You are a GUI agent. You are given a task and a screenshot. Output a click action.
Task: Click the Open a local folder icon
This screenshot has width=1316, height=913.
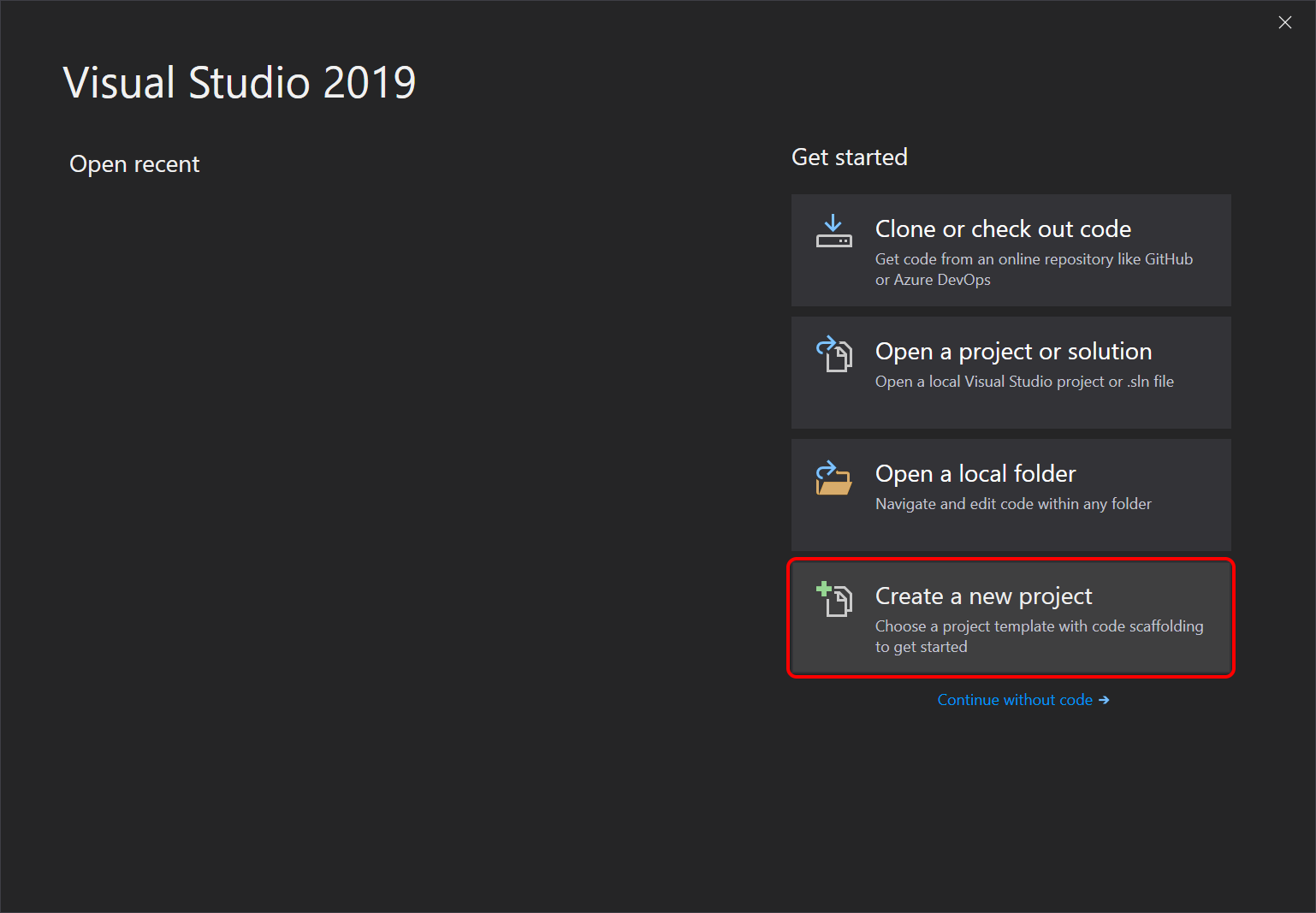pos(833,478)
